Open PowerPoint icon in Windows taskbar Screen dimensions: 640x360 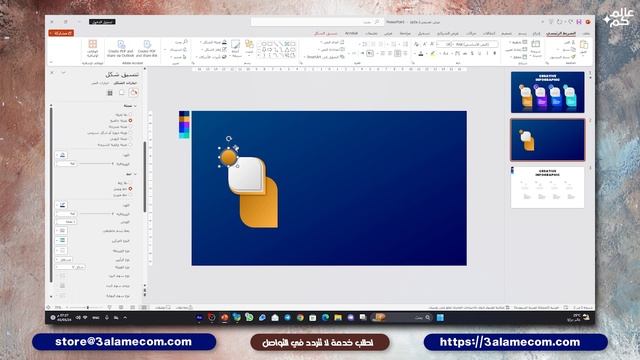[x=224, y=318]
